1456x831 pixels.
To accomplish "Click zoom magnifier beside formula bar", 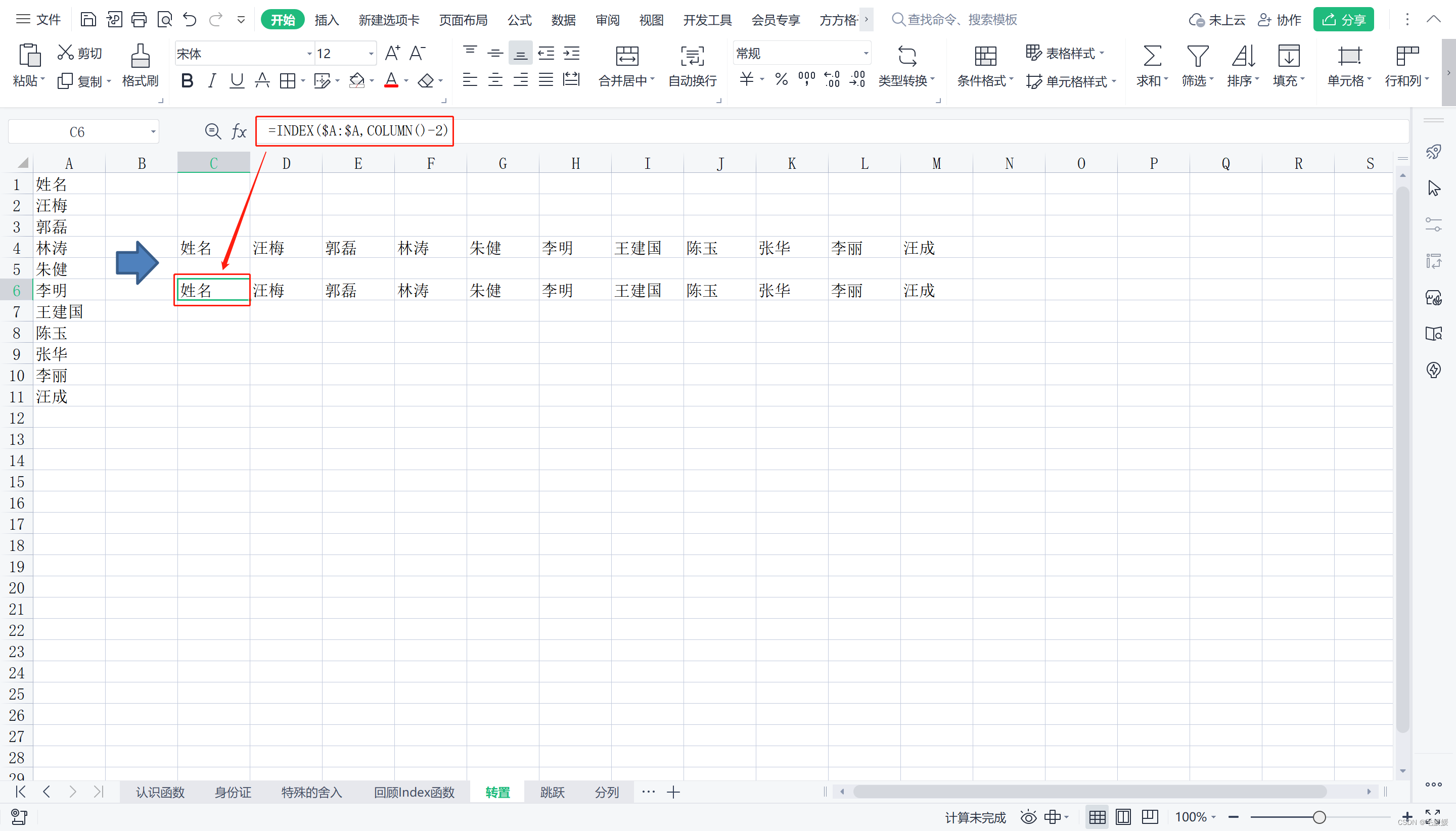I will [213, 132].
